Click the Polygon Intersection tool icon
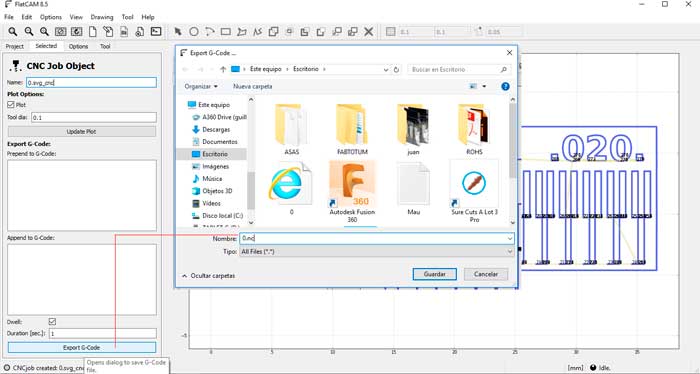This screenshot has width=700, height=374. point(289,32)
